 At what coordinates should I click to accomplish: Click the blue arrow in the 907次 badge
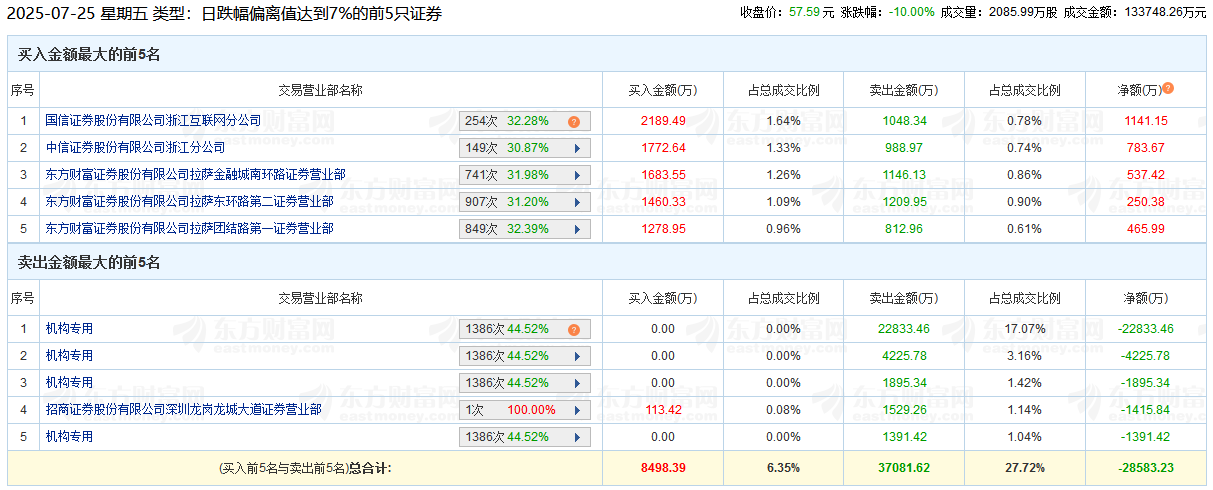(577, 202)
